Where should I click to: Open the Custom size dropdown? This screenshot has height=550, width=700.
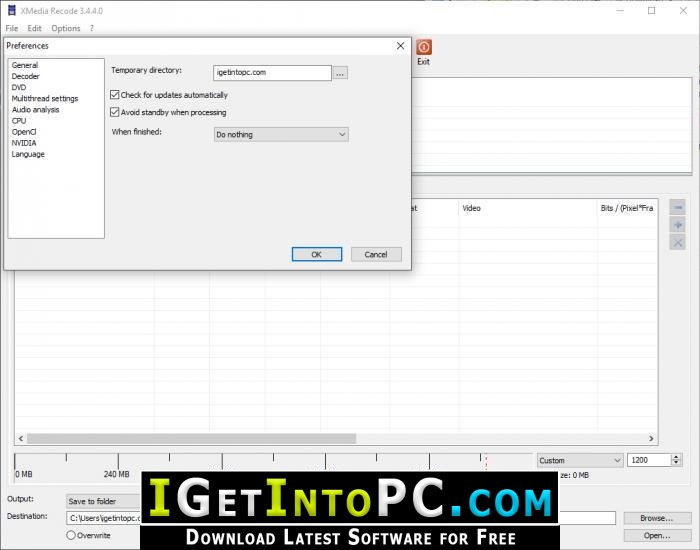tap(579, 460)
